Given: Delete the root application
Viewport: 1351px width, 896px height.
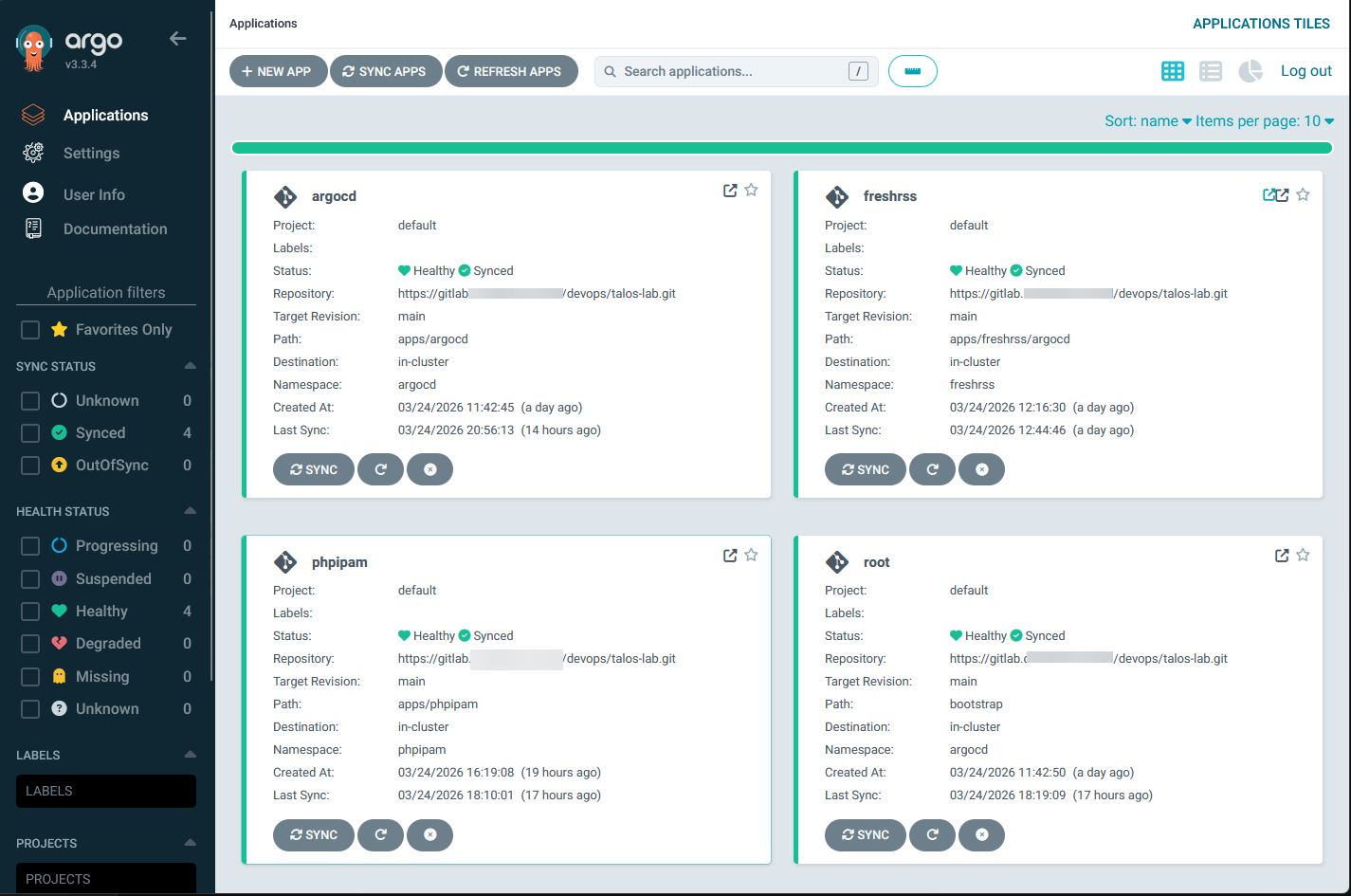Looking at the screenshot, I should click(x=982, y=835).
